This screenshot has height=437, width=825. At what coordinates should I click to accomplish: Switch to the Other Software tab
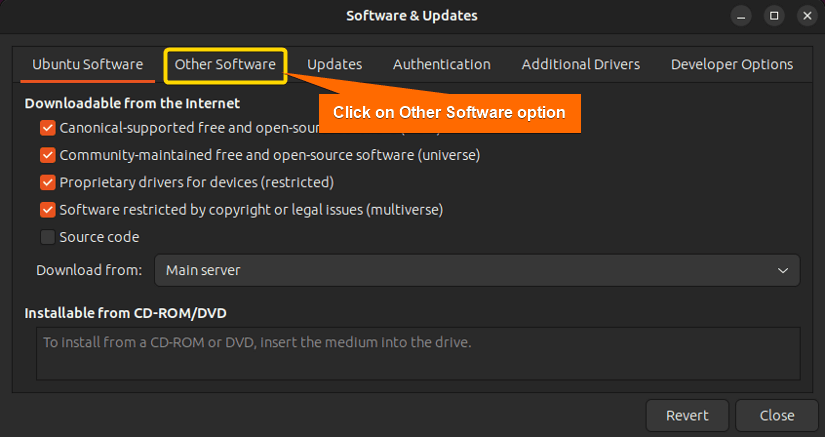pos(225,65)
